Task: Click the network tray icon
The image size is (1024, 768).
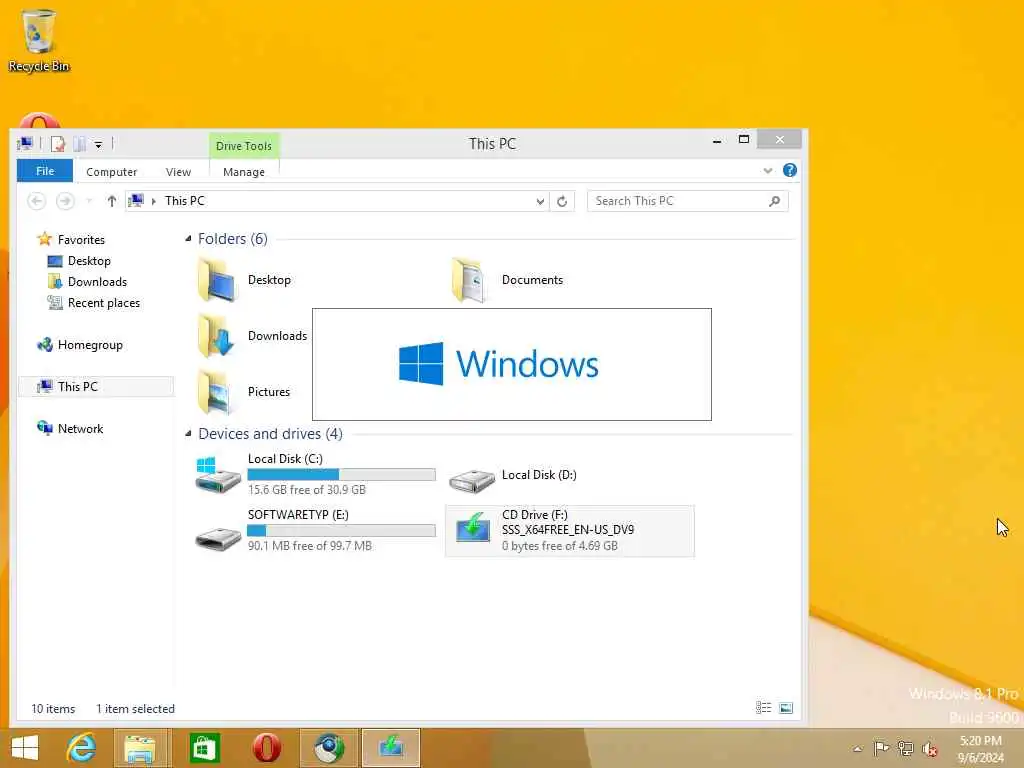Action: point(905,748)
